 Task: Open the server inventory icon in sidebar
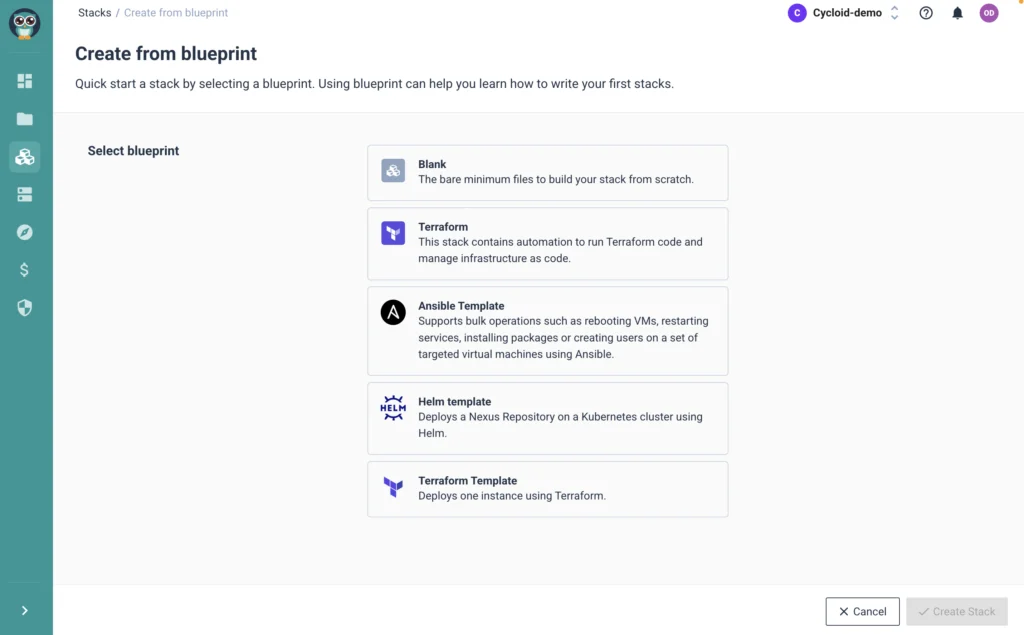(x=25, y=195)
